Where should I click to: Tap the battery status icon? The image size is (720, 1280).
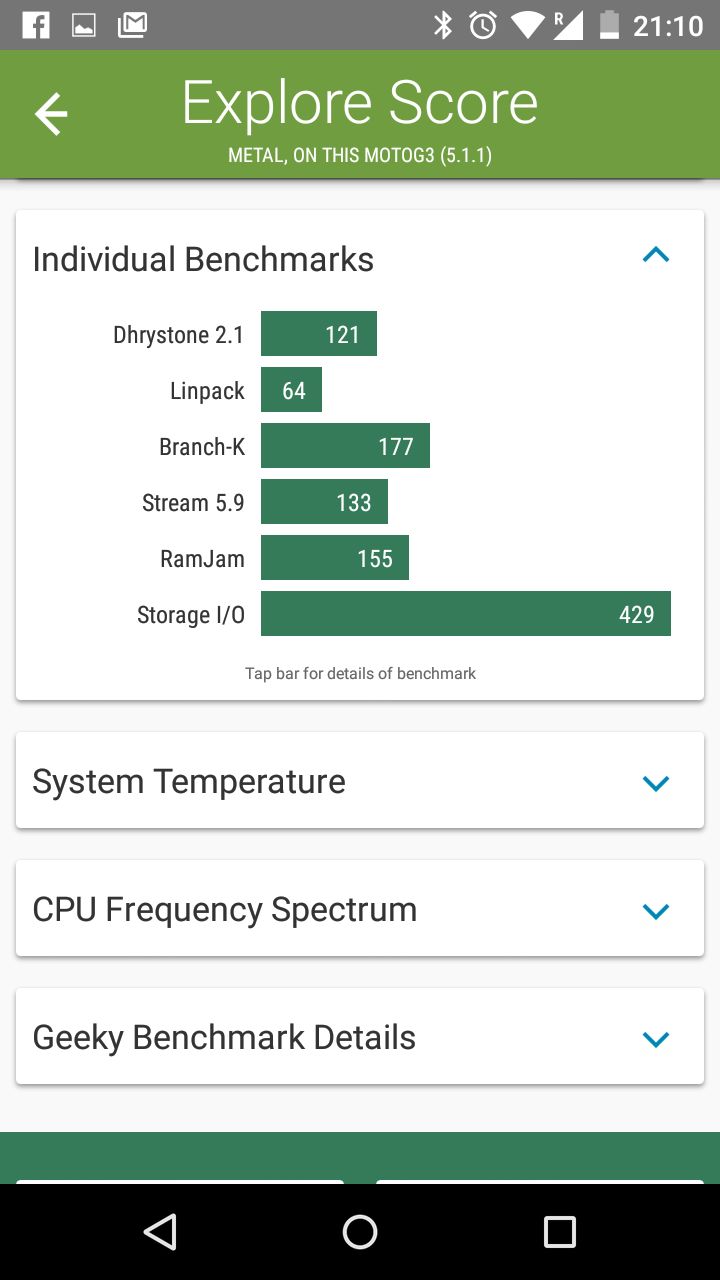tap(609, 25)
